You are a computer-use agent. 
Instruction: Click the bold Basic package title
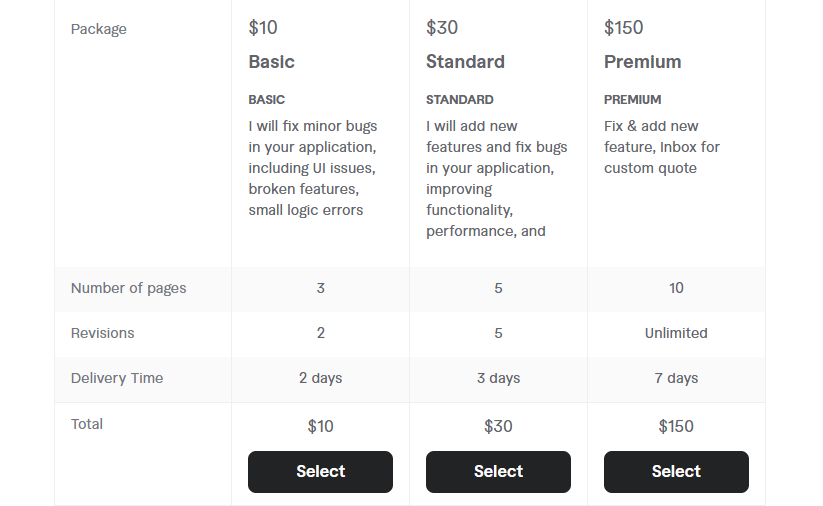pyautogui.click(x=272, y=62)
